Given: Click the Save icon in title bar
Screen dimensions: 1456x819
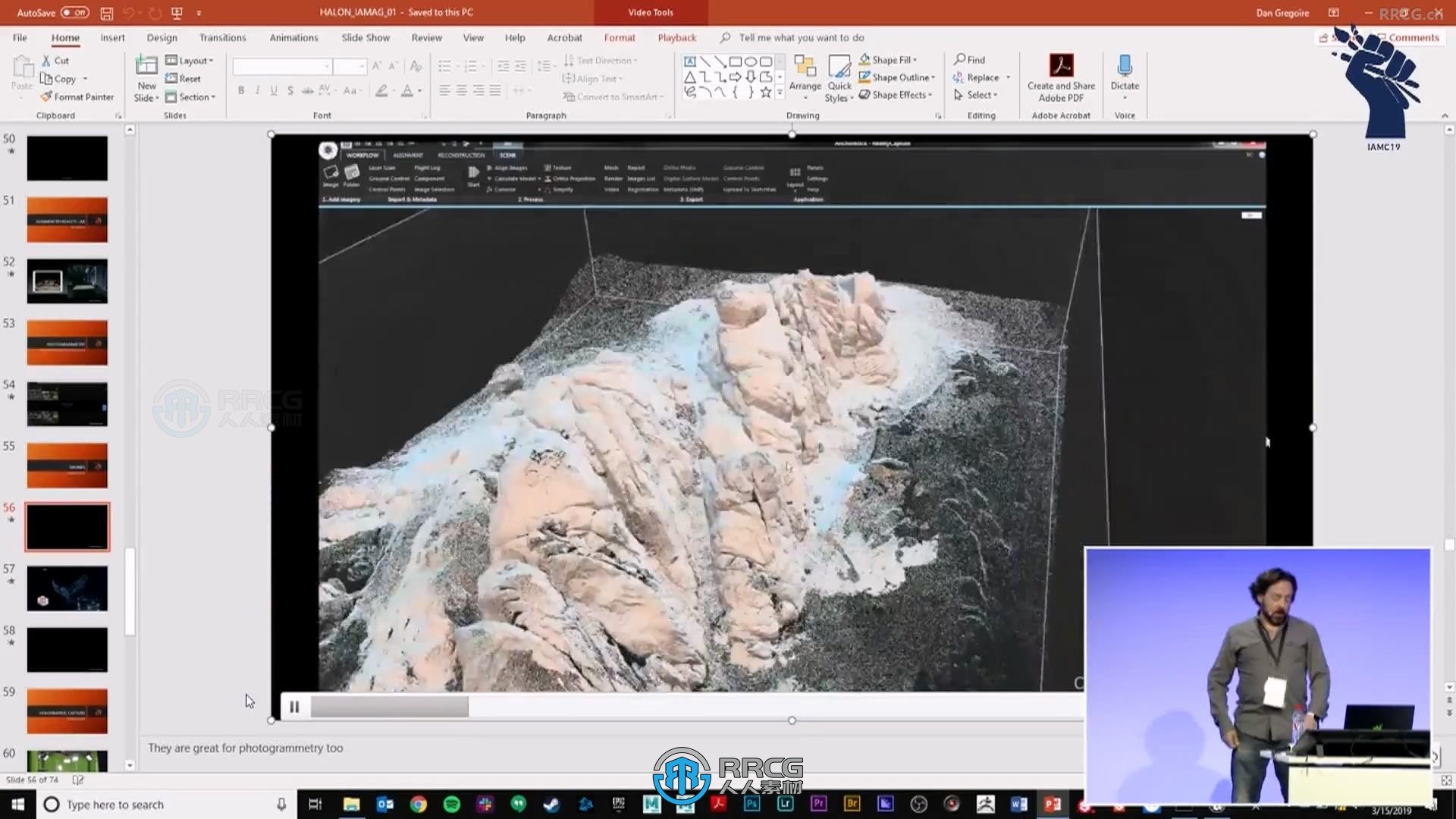Looking at the screenshot, I should tap(107, 13).
